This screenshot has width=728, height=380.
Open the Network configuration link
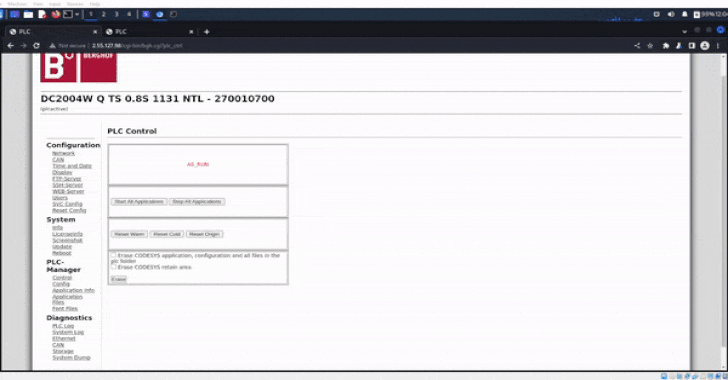point(63,153)
